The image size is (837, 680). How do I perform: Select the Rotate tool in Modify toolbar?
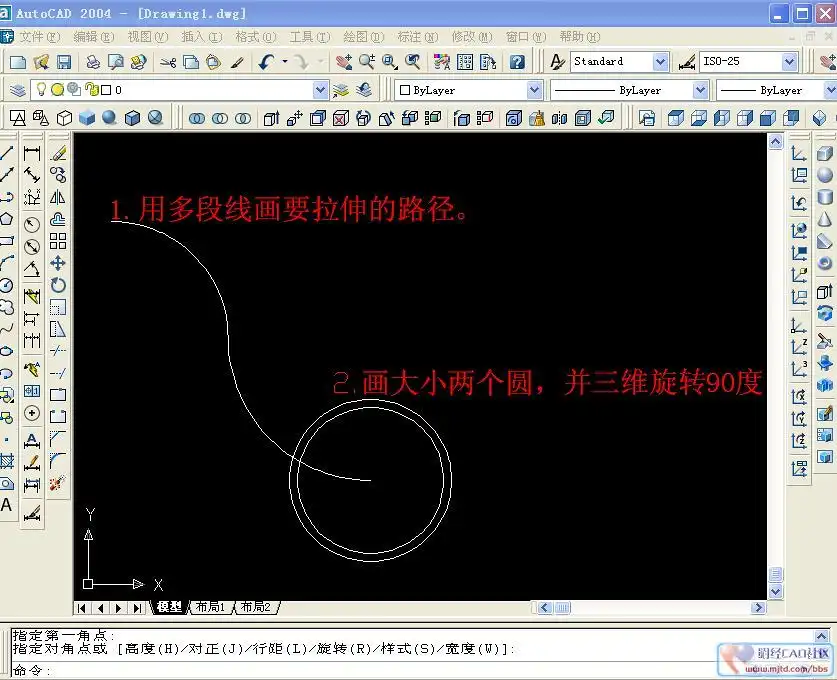tap(58, 285)
